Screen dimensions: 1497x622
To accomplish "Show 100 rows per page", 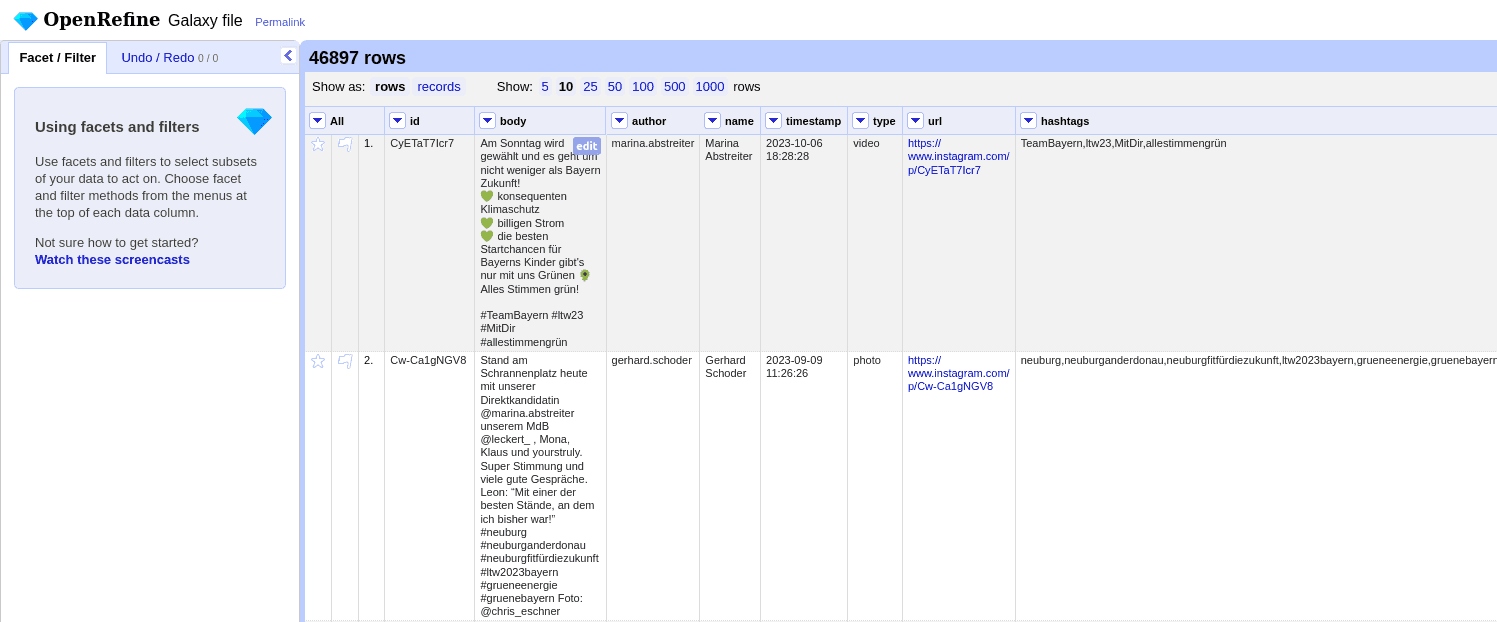I will 642,86.
